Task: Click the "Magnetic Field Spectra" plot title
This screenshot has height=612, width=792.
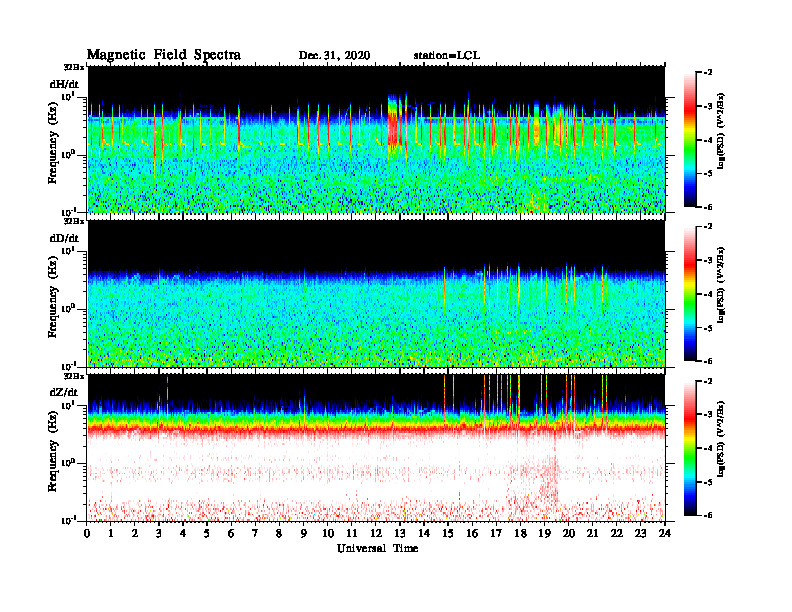Action: click(x=164, y=55)
